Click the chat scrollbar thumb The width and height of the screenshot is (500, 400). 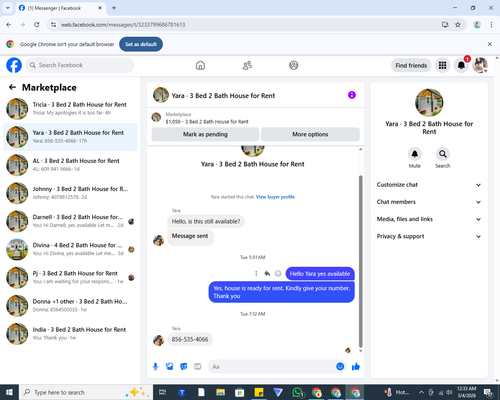(x=360, y=262)
